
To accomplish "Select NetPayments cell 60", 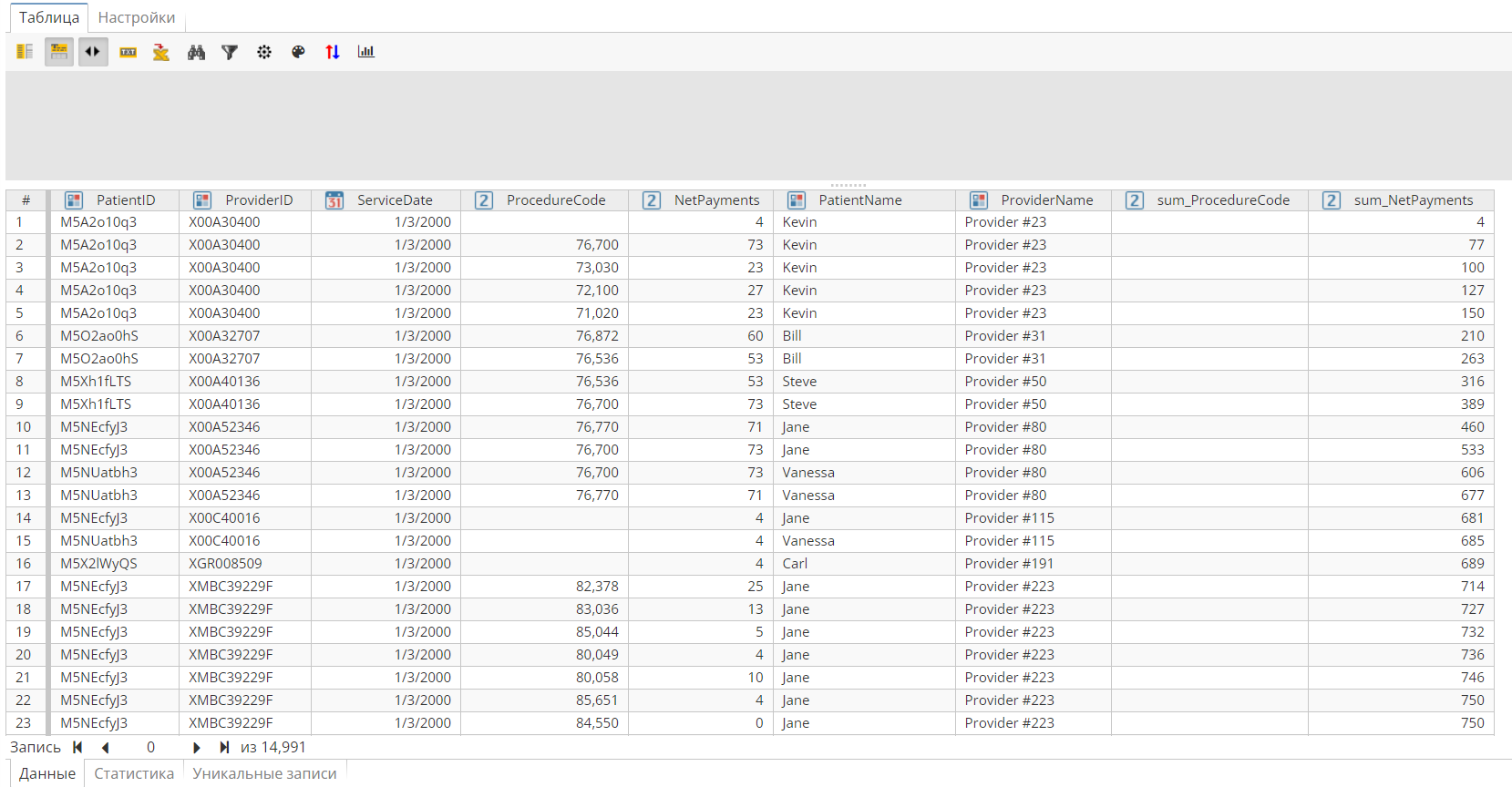I will (x=701, y=336).
